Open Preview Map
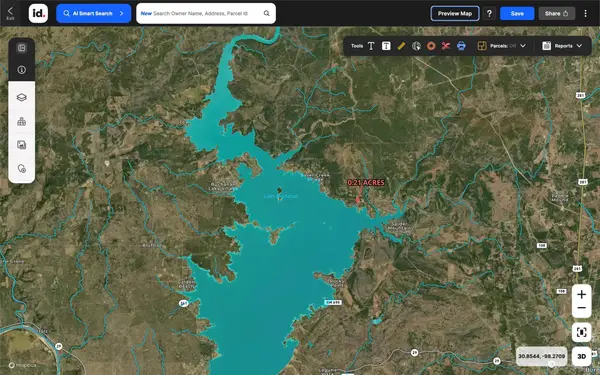This screenshot has height=375, width=600. [455, 13]
